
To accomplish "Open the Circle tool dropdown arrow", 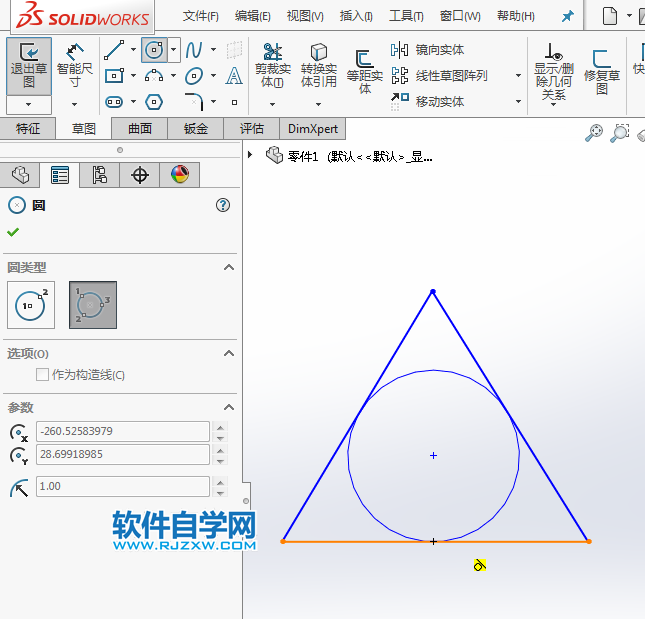I will [174, 50].
